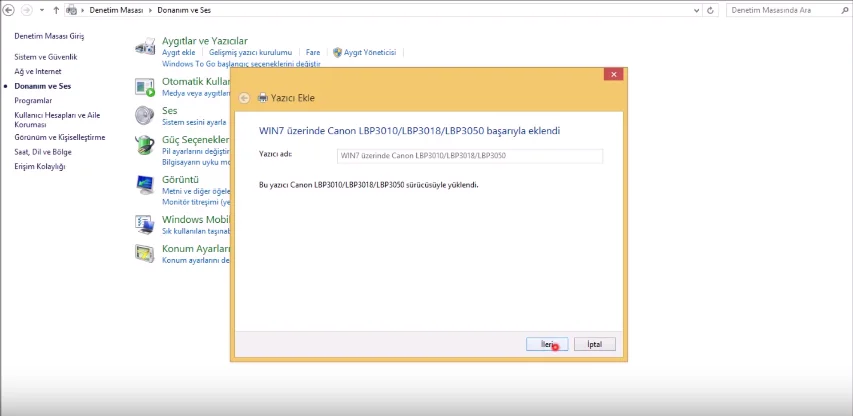Open the Aygıtlar ve Yazıcılar heading
The width and height of the screenshot is (853, 416).
tap(205, 41)
